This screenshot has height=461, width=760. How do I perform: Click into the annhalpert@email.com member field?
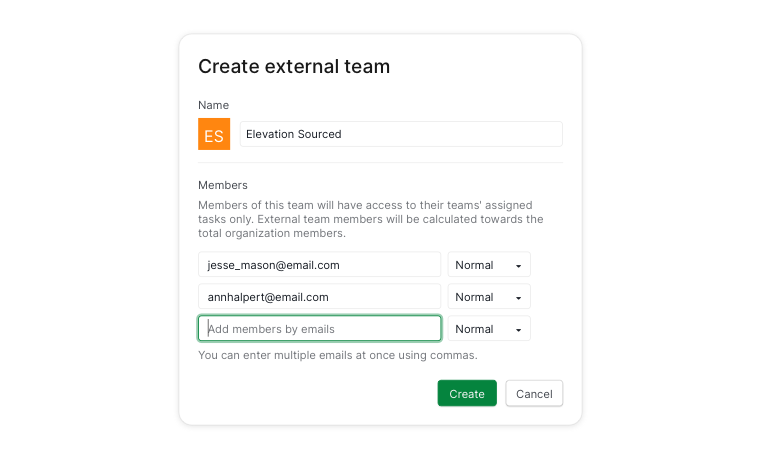tap(319, 297)
